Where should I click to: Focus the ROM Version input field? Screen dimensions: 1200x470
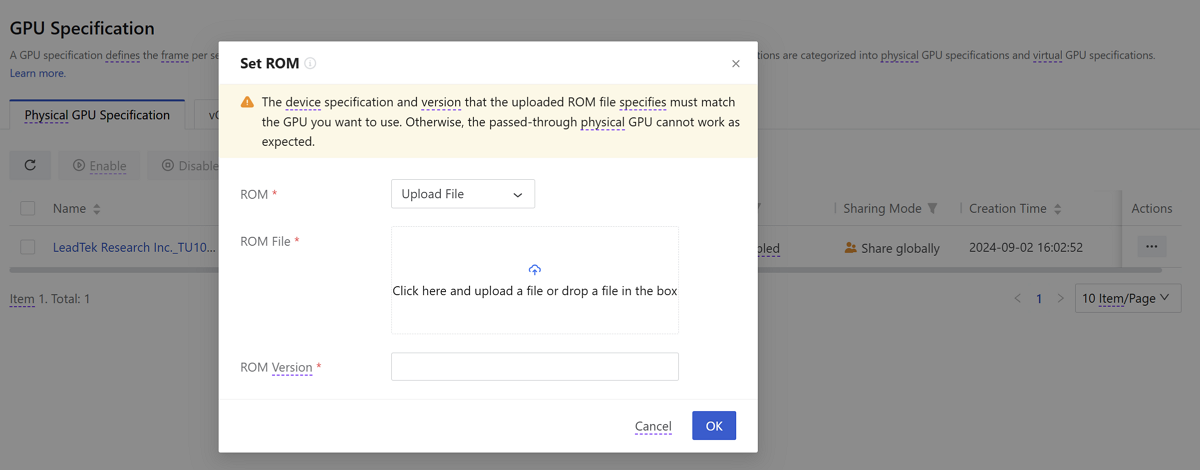point(534,367)
